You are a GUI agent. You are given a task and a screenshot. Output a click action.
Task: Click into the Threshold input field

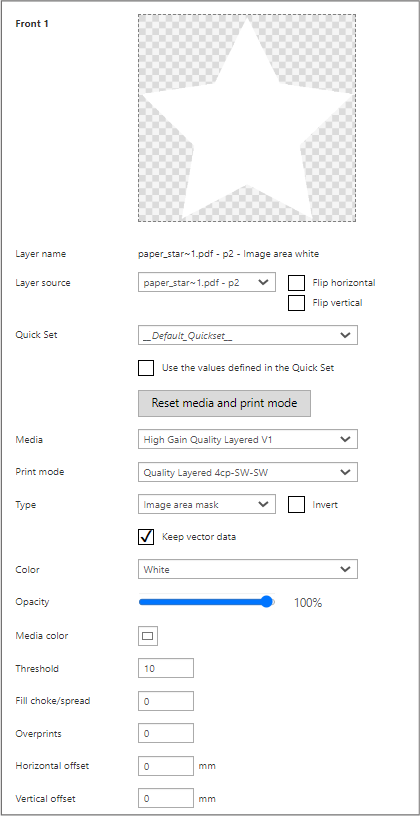pyautogui.click(x=166, y=668)
